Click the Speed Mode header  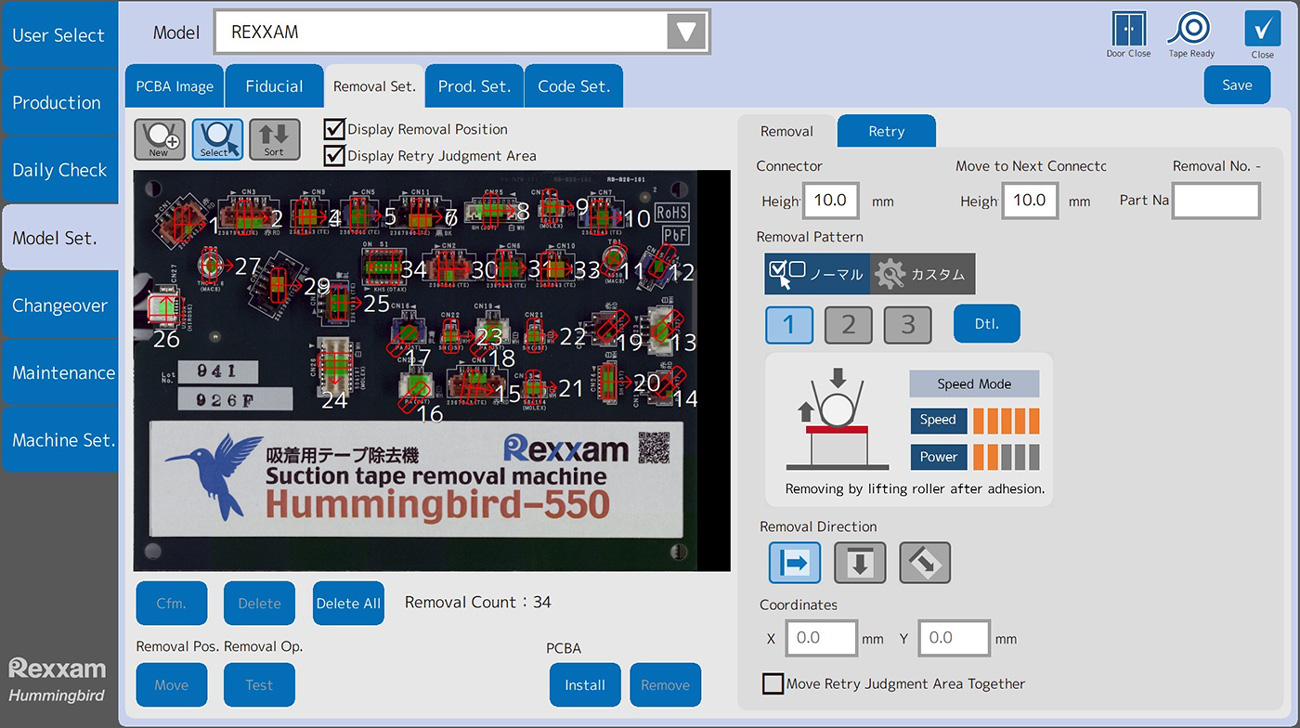[974, 384]
